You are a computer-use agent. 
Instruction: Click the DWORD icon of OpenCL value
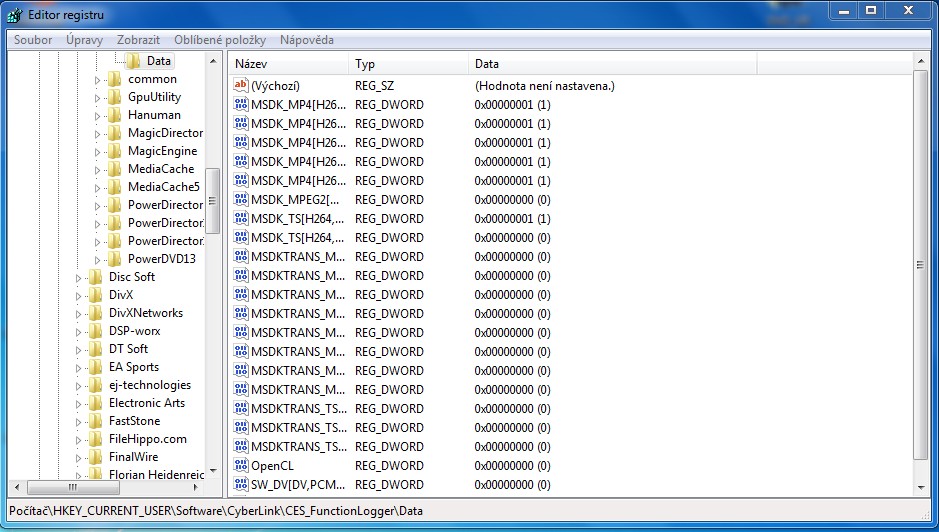point(241,465)
